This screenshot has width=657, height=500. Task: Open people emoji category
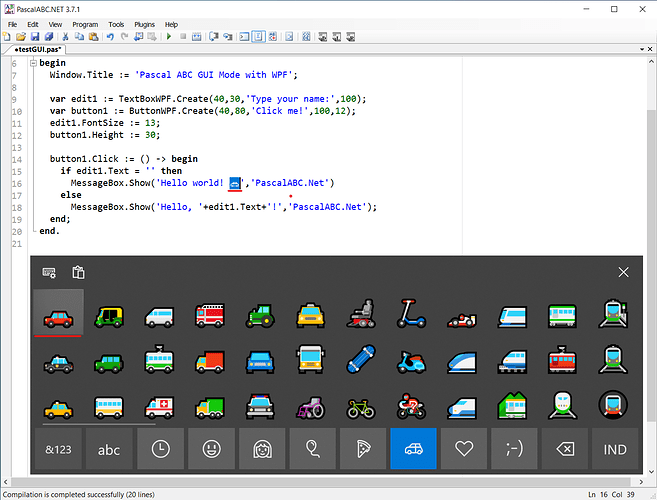pos(262,449)
